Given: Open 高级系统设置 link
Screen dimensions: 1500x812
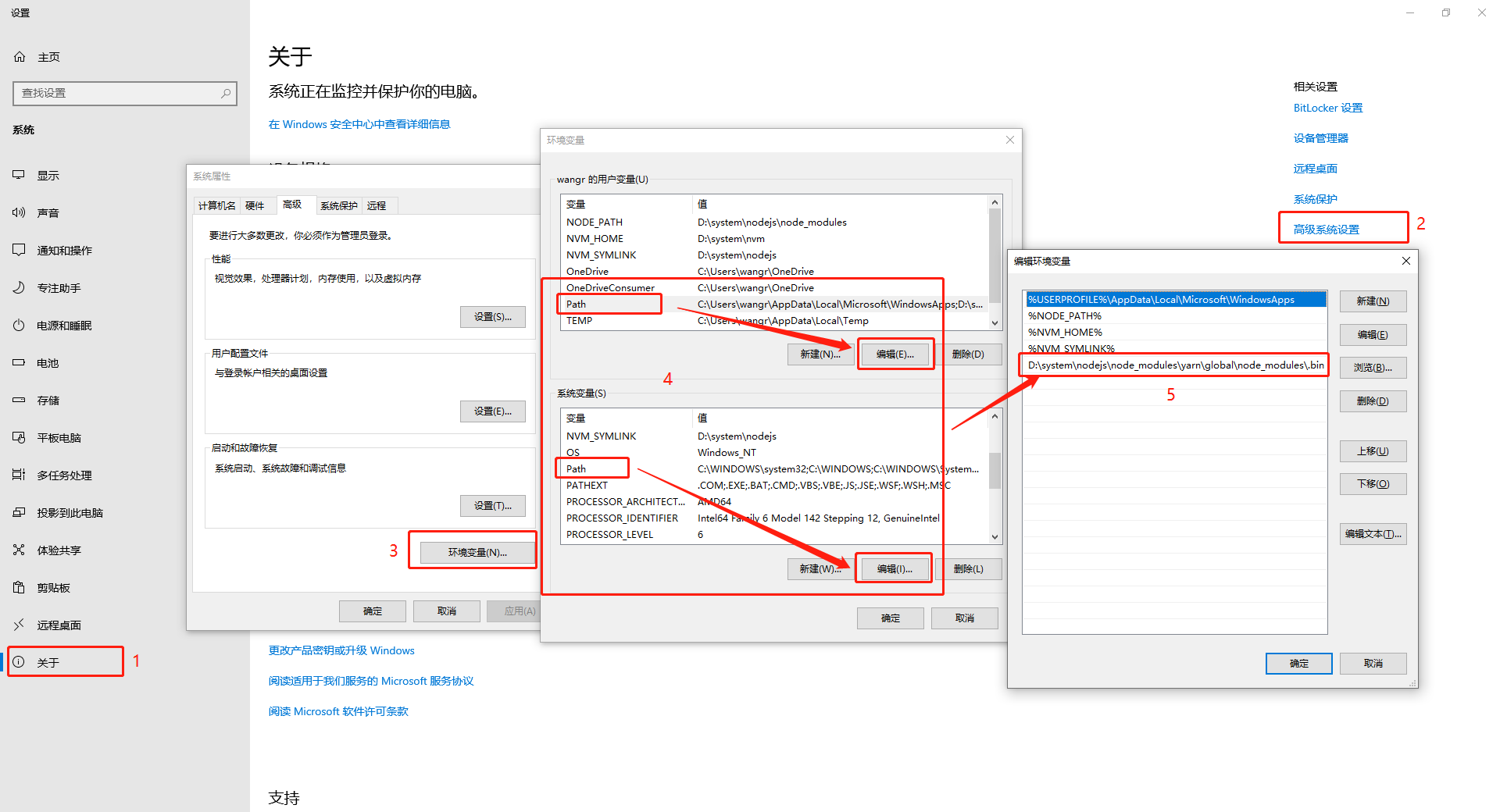Looking at the screenshot, I should point(1327,229).
